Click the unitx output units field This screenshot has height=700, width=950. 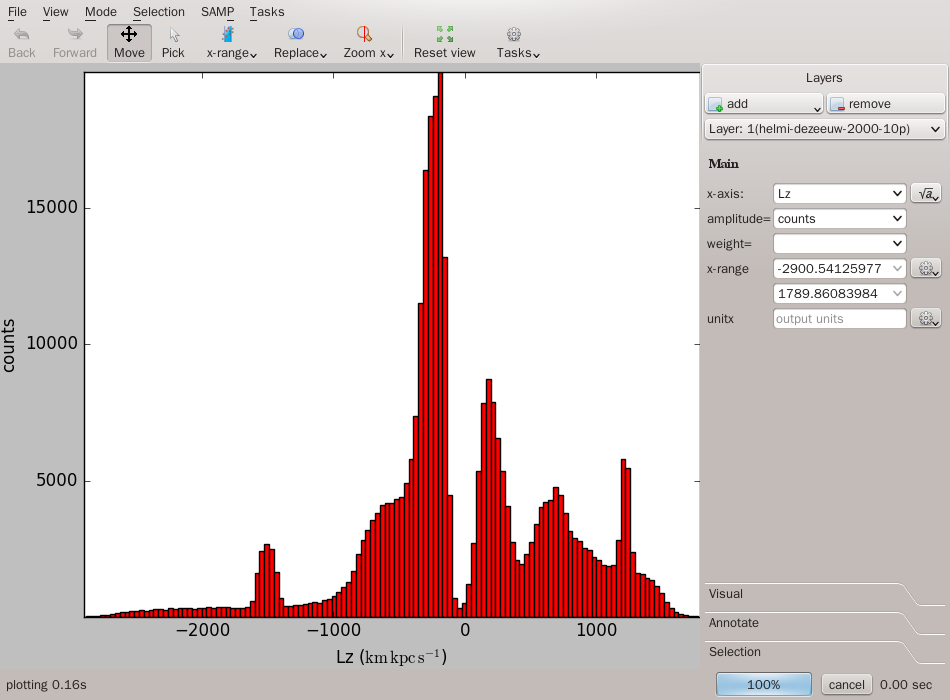(x=839, y=319)
